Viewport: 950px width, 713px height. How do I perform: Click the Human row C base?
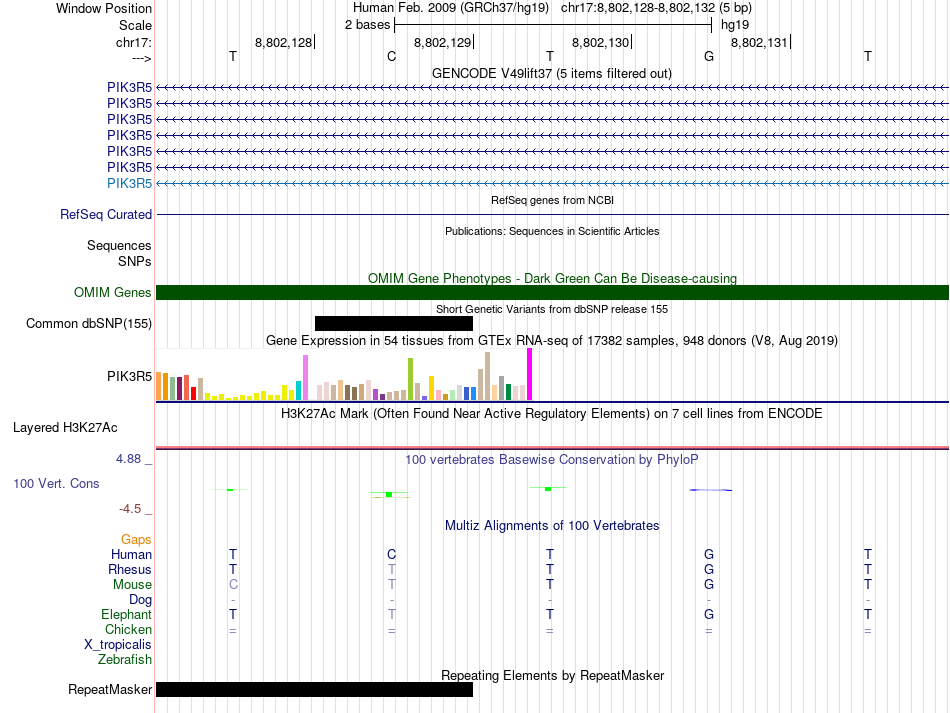[391, 554]
